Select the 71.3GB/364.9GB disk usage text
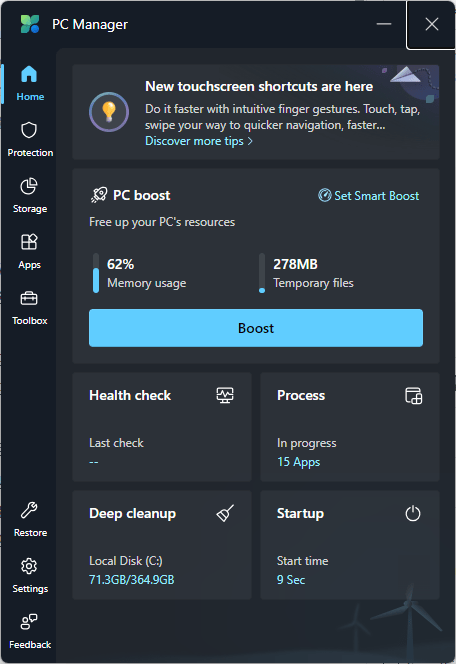This screenshot has width=456, height=664. point(132,579)
